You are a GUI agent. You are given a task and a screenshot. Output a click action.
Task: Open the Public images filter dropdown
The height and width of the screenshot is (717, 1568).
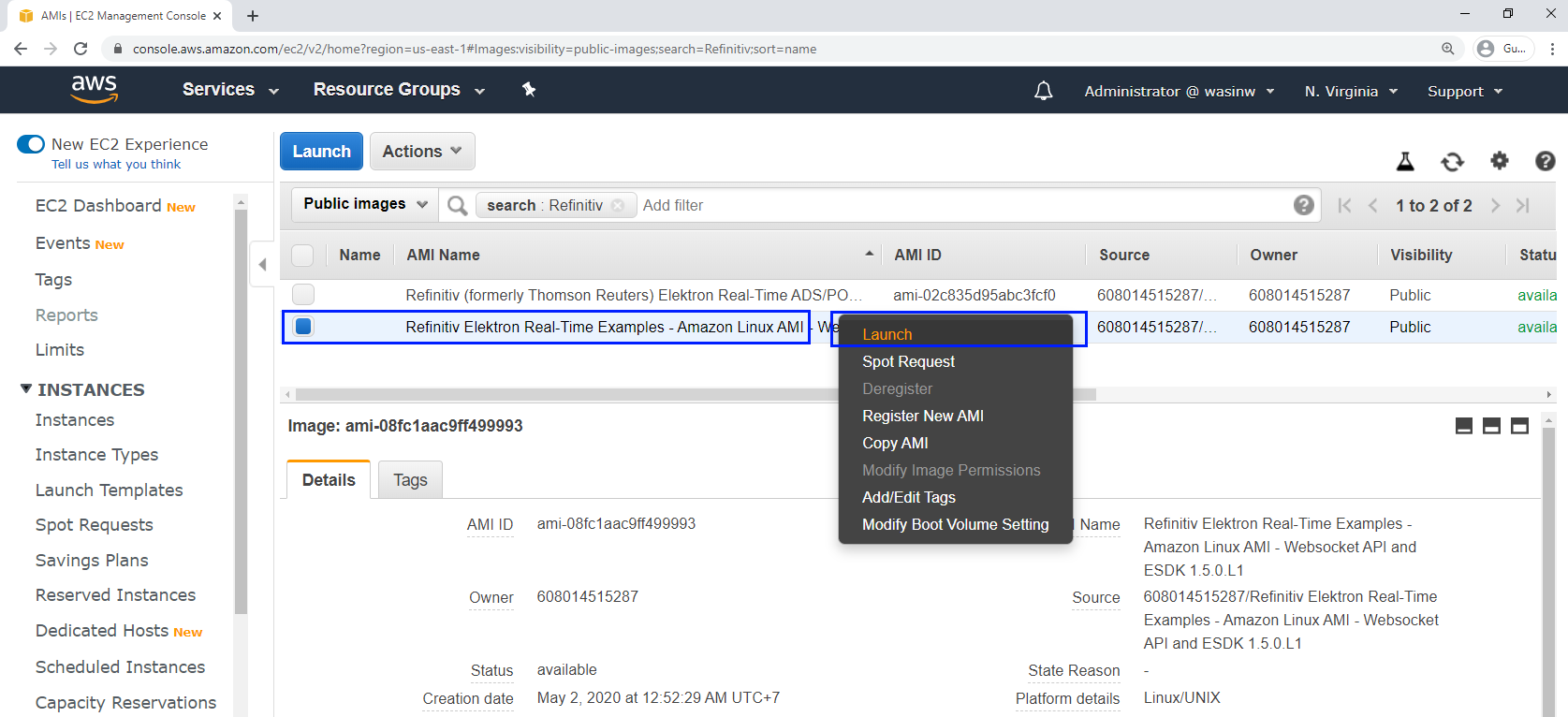point(365,204)
